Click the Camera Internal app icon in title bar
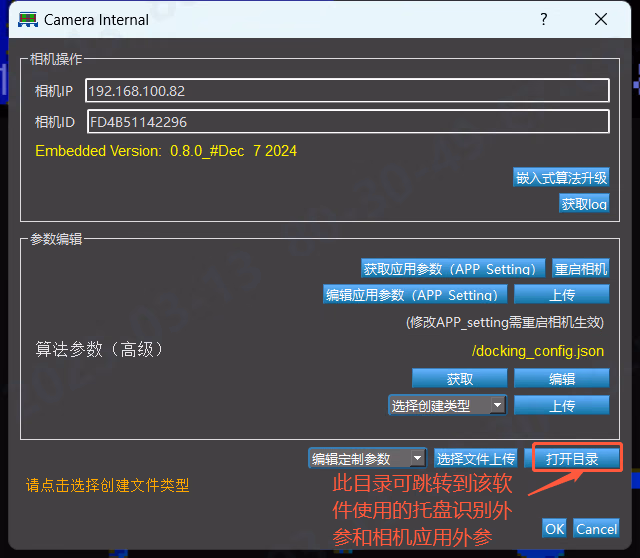 pos(28,20)
